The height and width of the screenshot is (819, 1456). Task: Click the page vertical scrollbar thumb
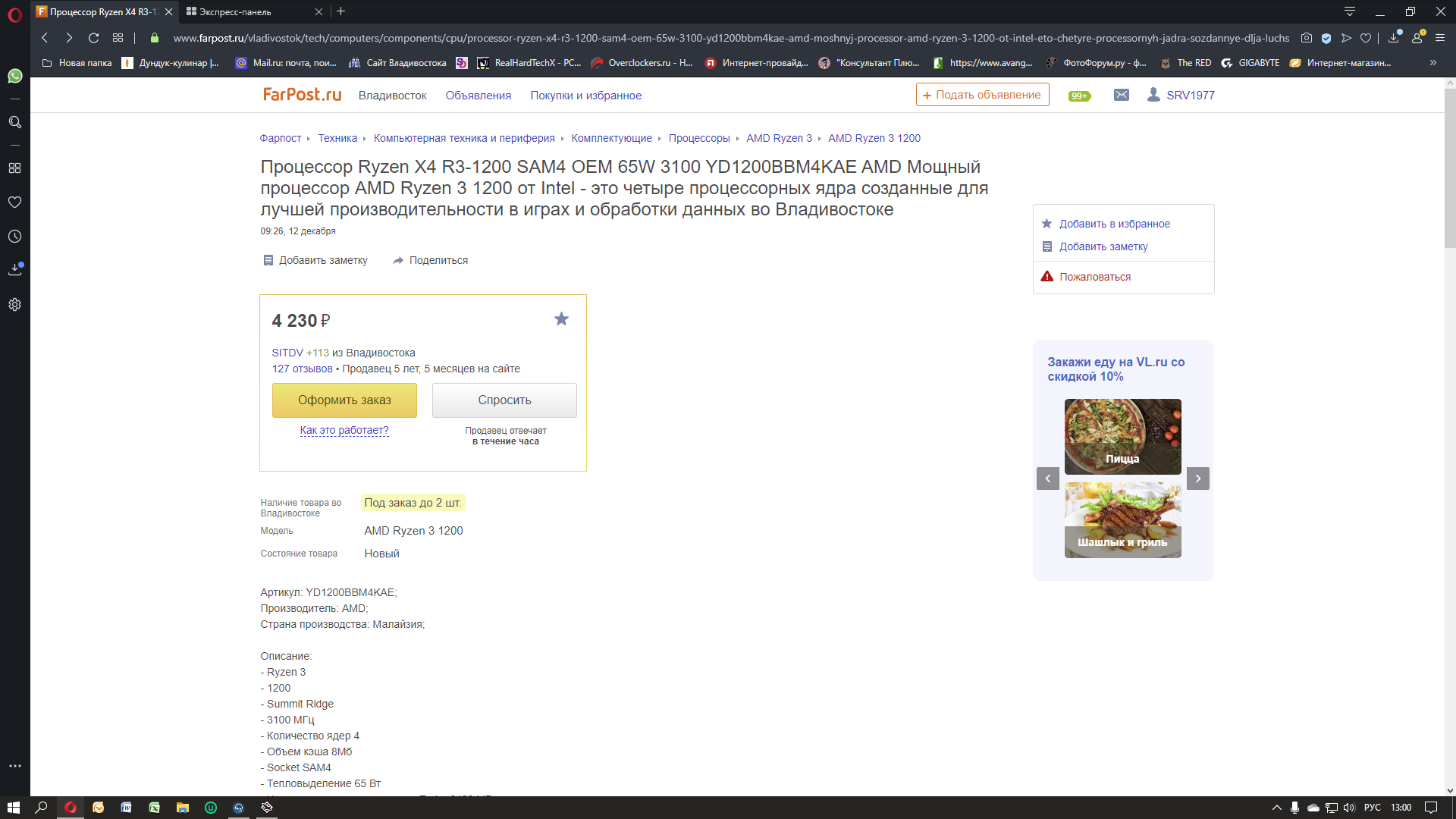click(x=1449, y=167)
